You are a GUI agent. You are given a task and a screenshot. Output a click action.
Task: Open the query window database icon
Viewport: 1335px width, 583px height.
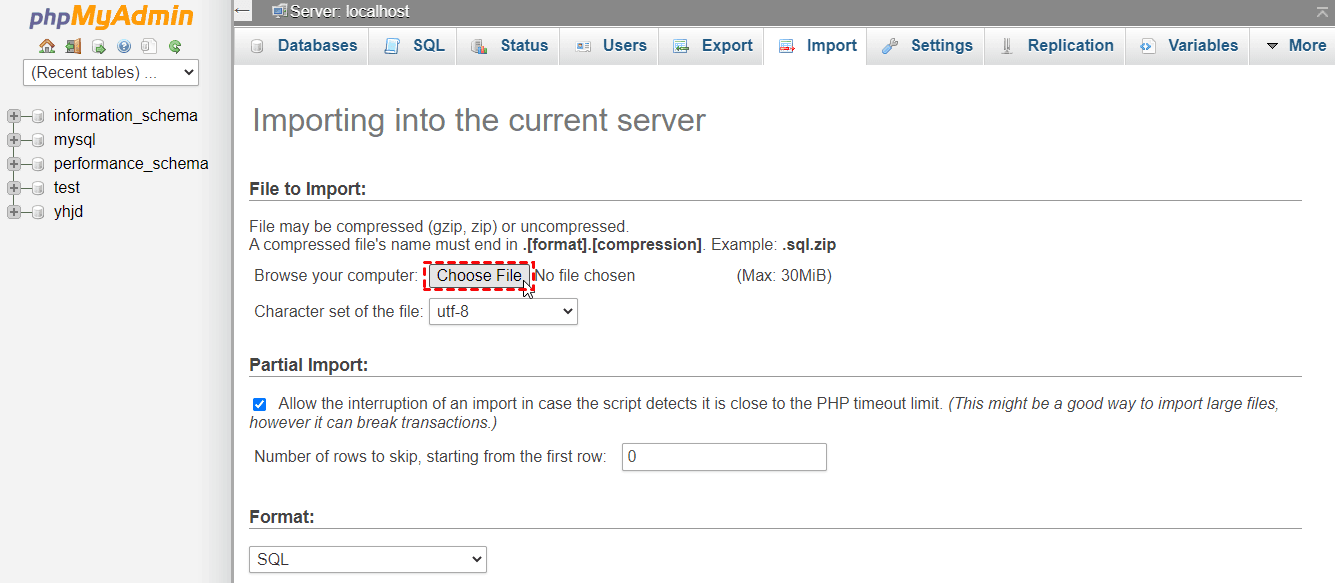click(x=97, y=46)
